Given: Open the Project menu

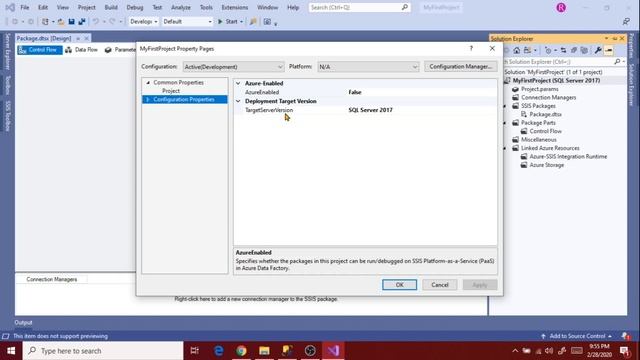Looking at the screenshot, I should point(87,7).
